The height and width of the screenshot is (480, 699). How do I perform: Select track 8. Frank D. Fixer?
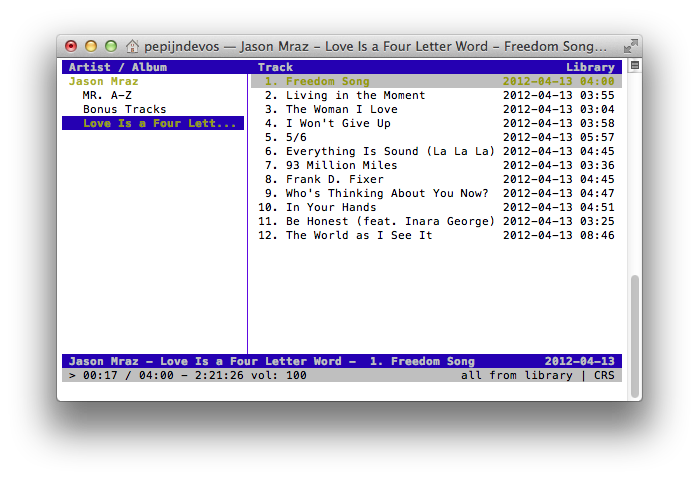(436, 179)
